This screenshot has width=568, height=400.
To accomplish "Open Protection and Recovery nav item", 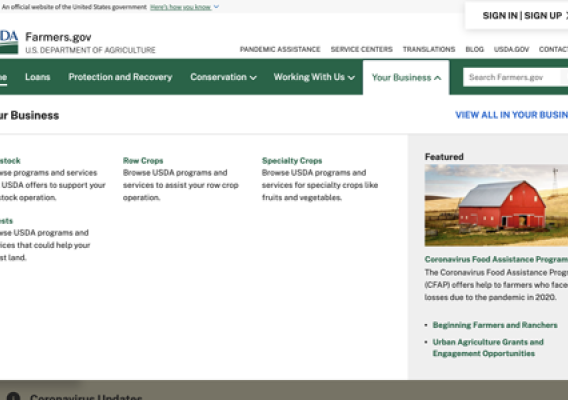I will click(x=120, y=77).
